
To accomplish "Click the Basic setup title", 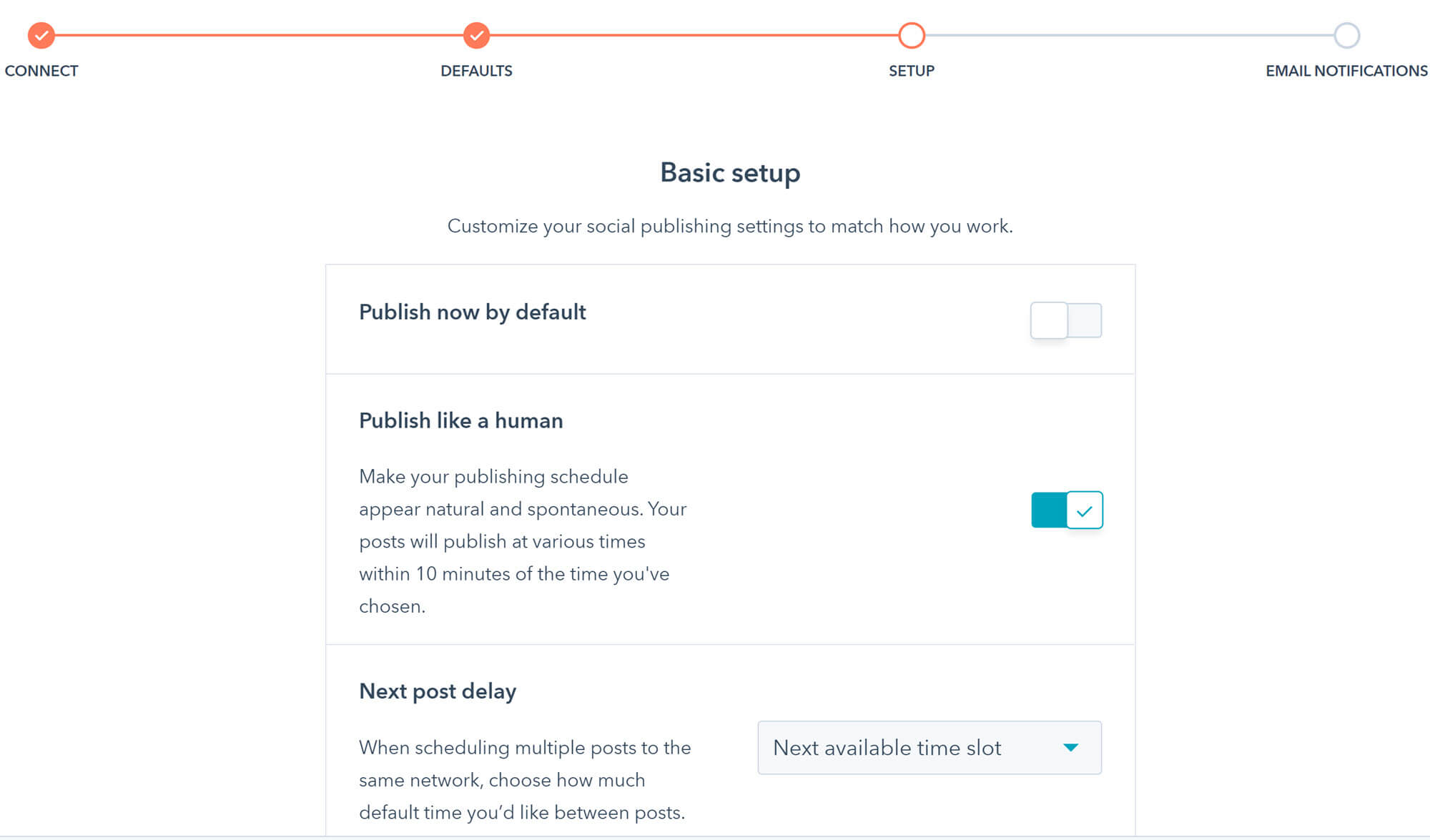I will coord(730,173).
